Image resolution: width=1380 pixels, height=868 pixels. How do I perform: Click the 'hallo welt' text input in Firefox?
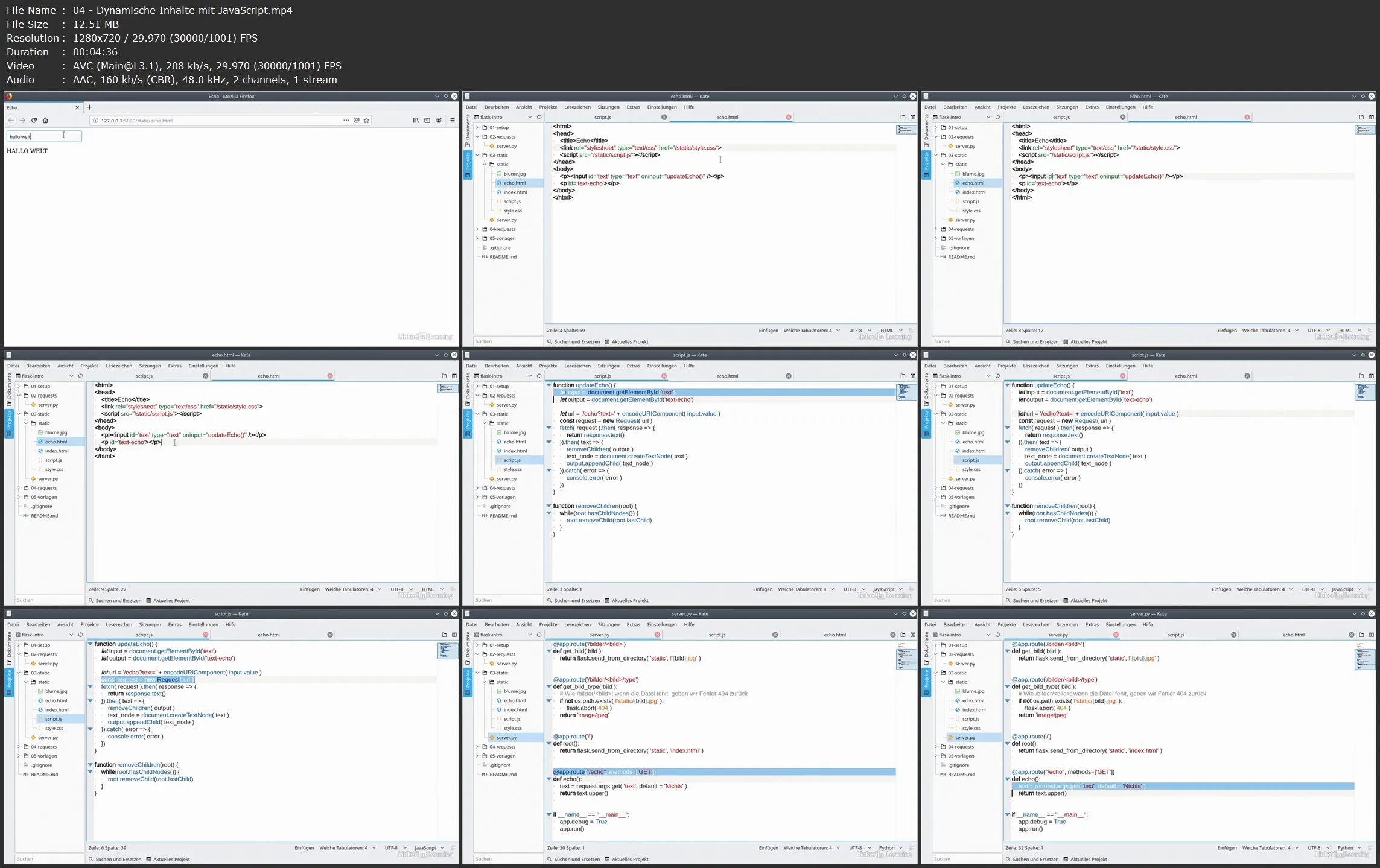click(x=44, y=136)
